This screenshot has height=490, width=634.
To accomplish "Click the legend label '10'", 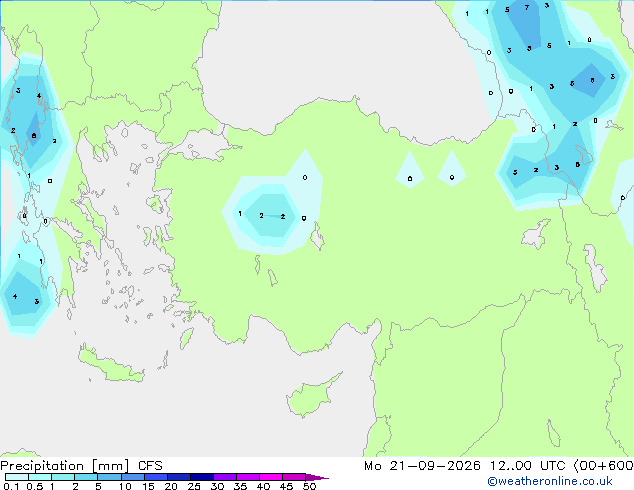I will [x=125, y=486].
